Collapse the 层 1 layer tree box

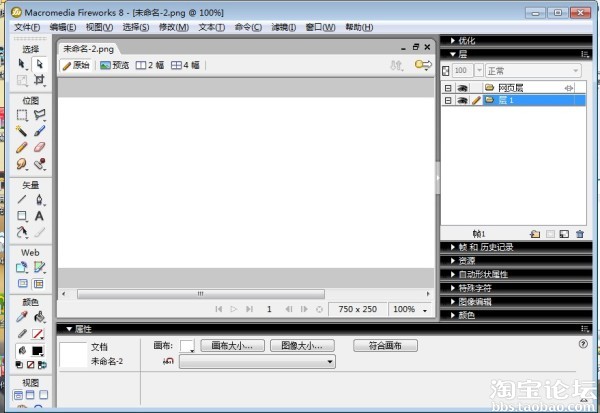pos(448,101)
